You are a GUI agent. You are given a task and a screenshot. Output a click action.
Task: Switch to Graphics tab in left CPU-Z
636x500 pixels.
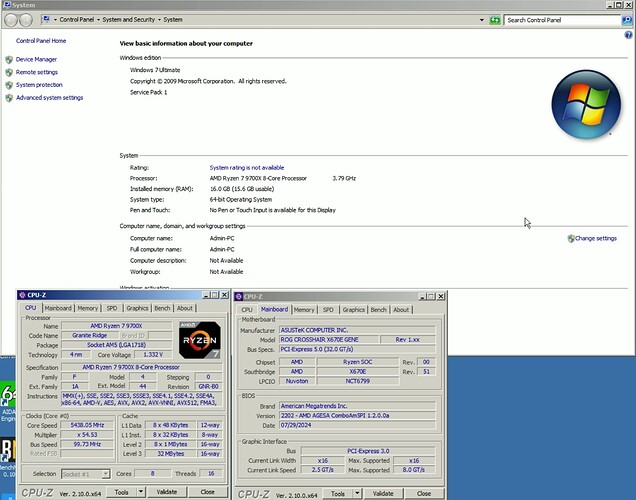click(137, 308)
